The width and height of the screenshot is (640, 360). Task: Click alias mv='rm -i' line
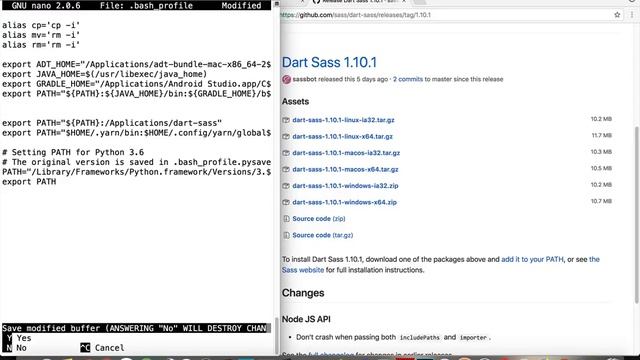(x=41, y=35)
